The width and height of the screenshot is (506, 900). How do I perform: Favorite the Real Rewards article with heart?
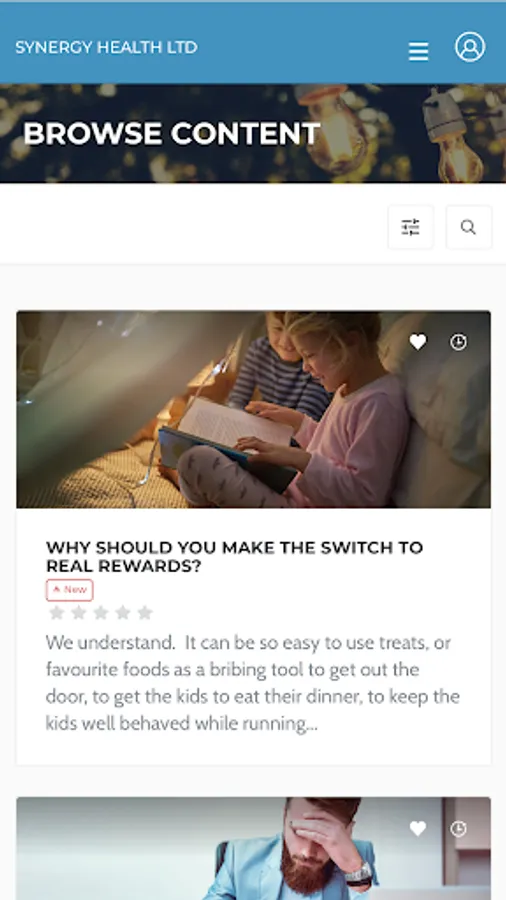tap(418, 342)
